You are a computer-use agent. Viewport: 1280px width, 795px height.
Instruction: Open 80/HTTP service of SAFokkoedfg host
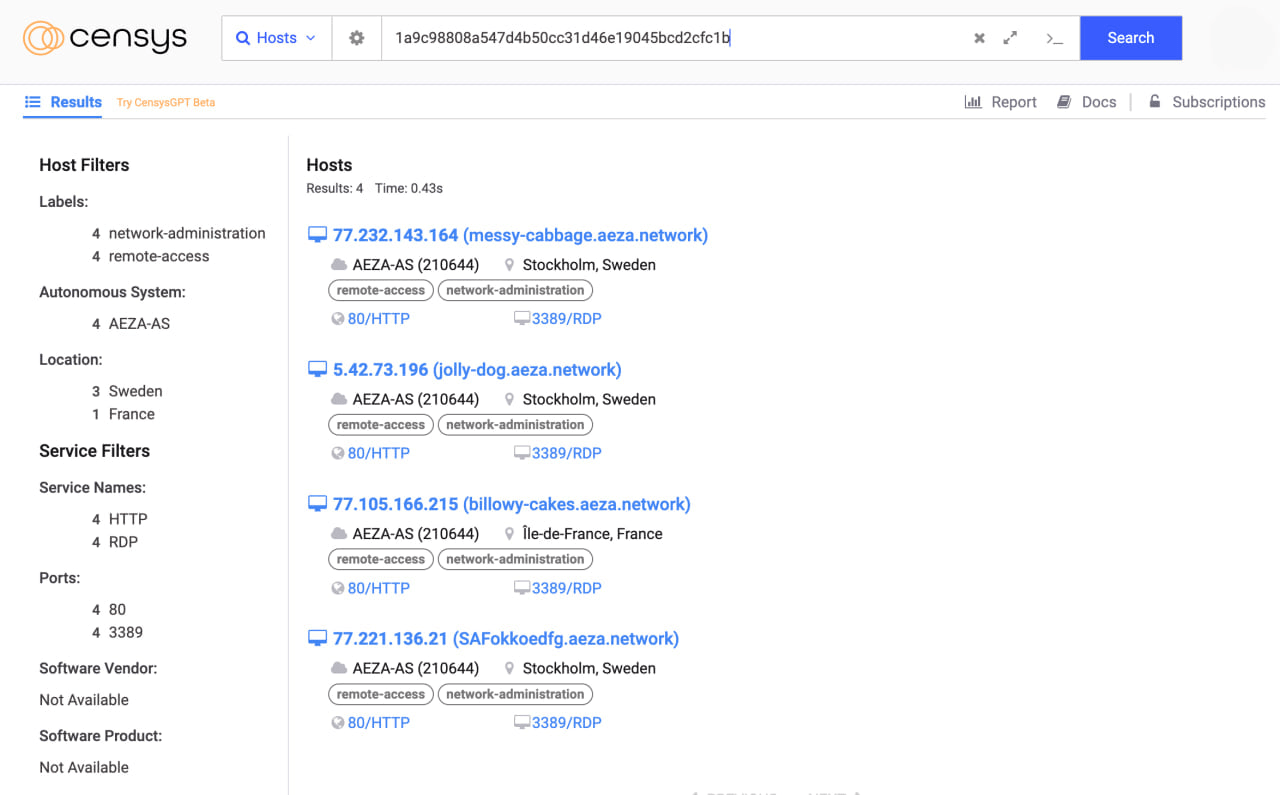[x=378, y=723]
